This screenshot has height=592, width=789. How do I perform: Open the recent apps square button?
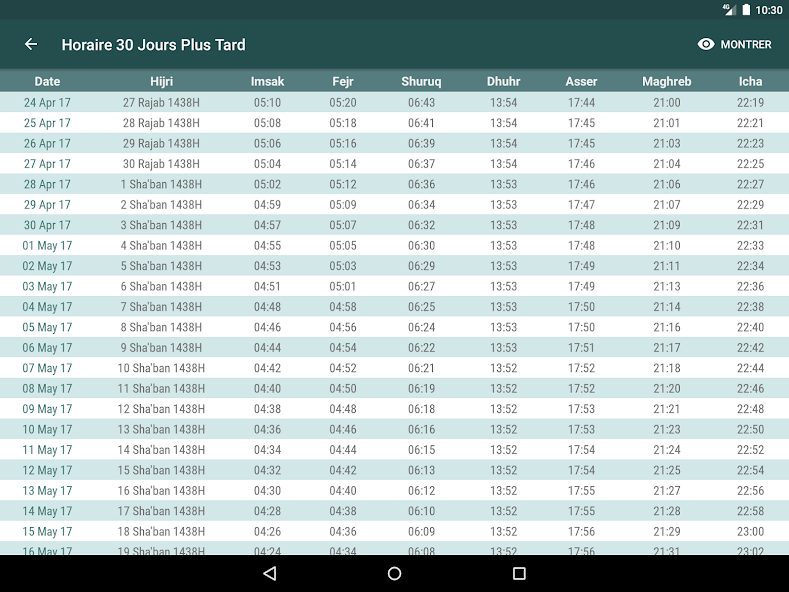[519, 573]
